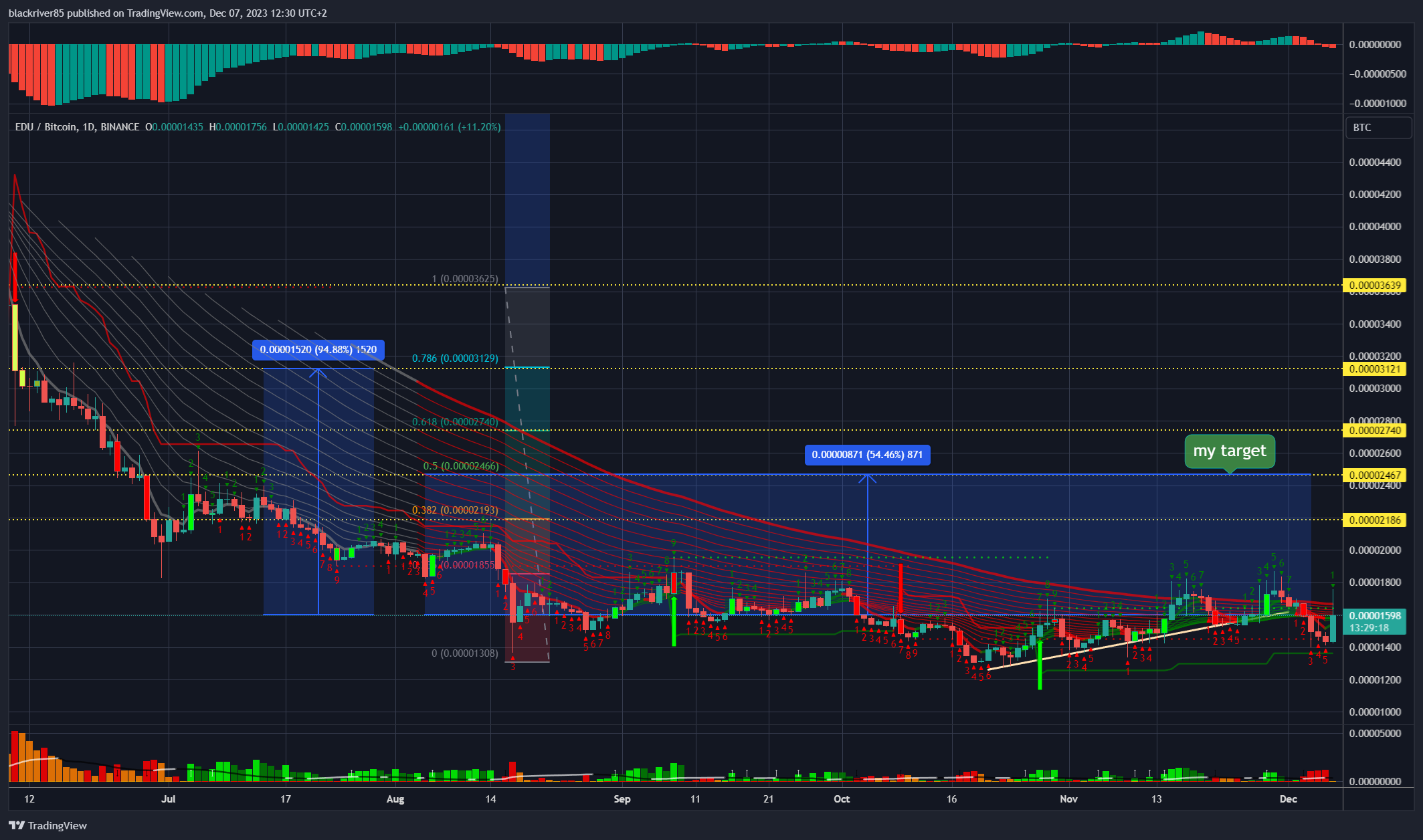Click the low value L0.00001425
Screen dimensions: 1423x840
tap(300, 126)
